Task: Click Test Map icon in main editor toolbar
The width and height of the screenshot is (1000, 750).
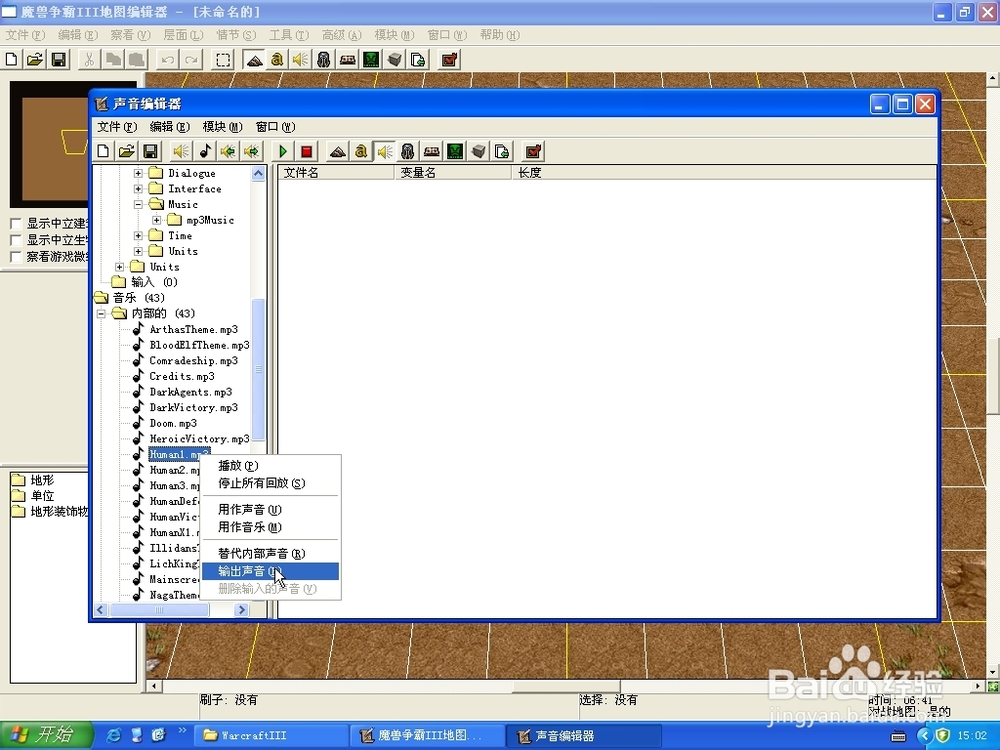Action: (x=450, y=60)
